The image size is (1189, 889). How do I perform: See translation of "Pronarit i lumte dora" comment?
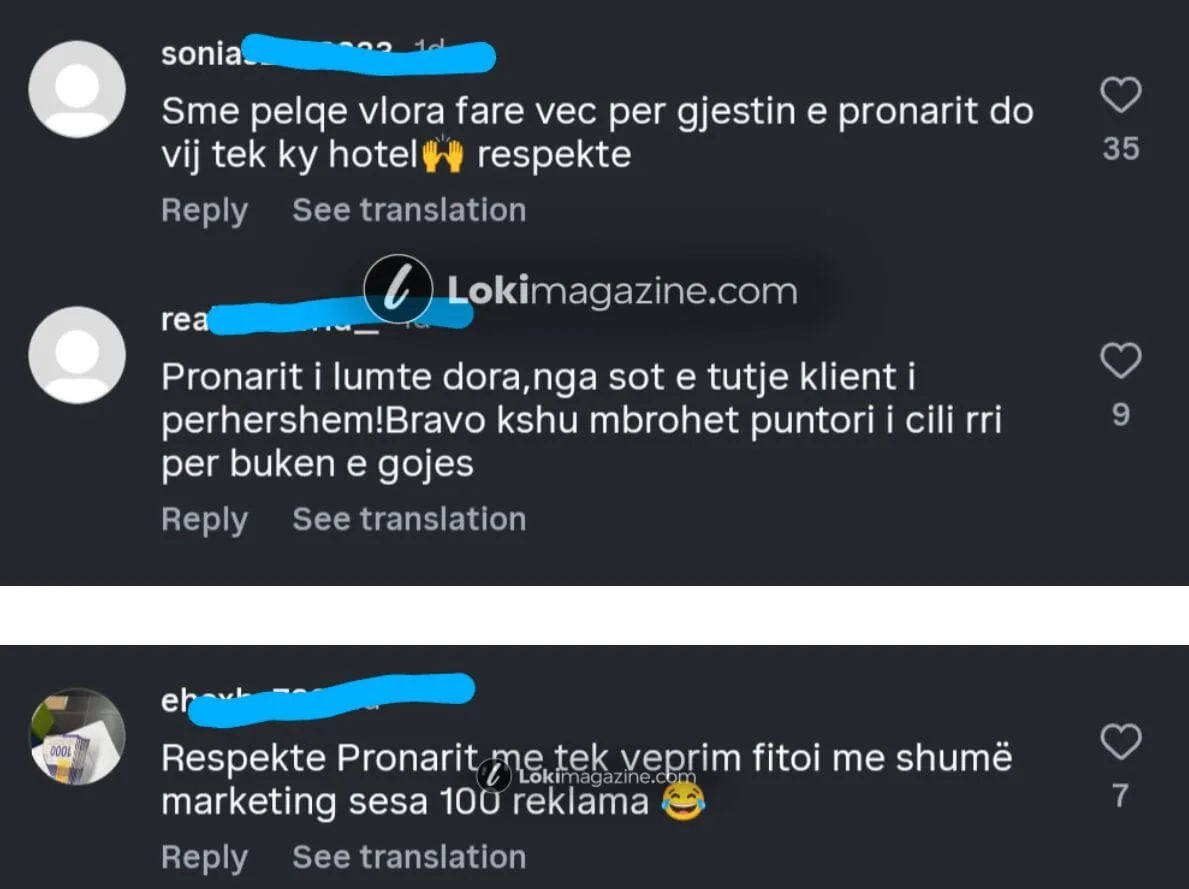[x=408, y=519]
